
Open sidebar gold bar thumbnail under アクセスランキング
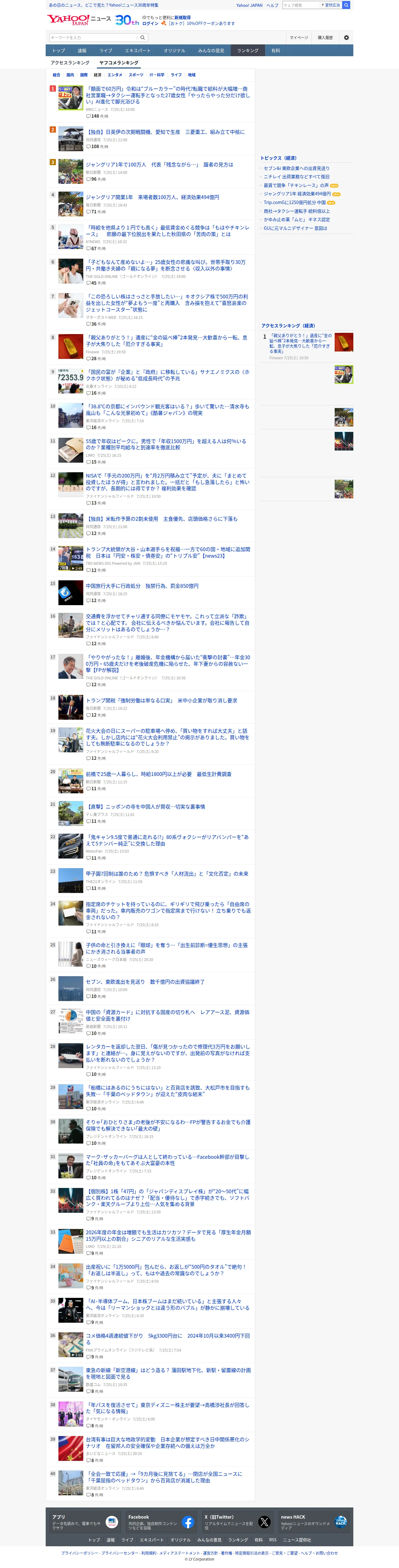(x=344, y=342)
